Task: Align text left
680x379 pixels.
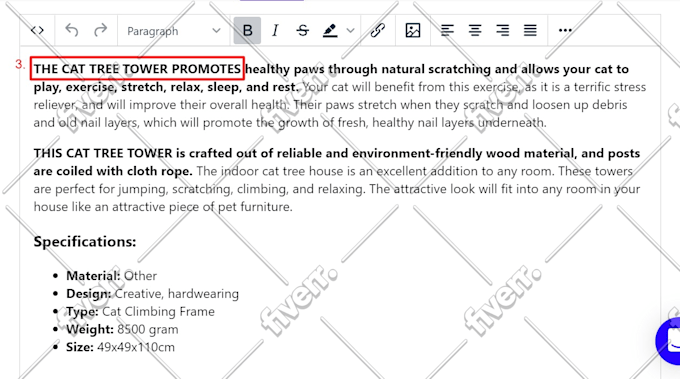Action: pos(447,30)
